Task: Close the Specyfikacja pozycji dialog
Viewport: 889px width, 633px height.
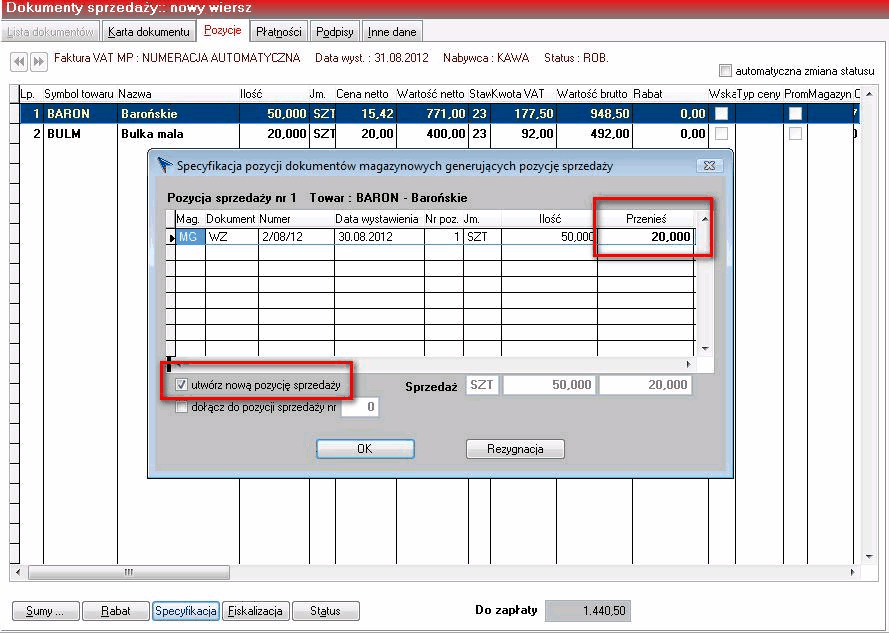Action: pos(709,166)
